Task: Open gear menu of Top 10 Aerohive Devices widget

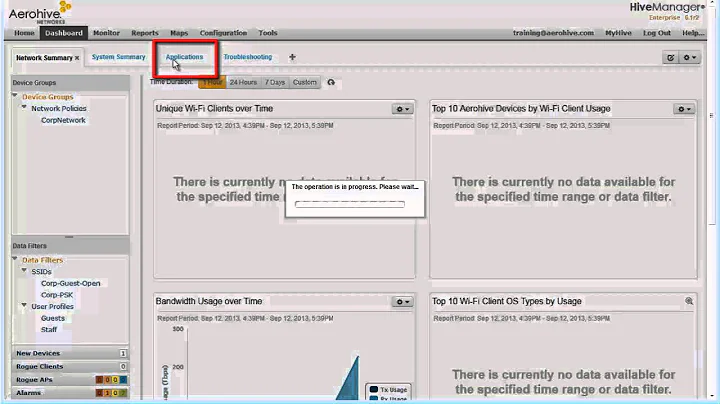Action: tap(684, 109)
